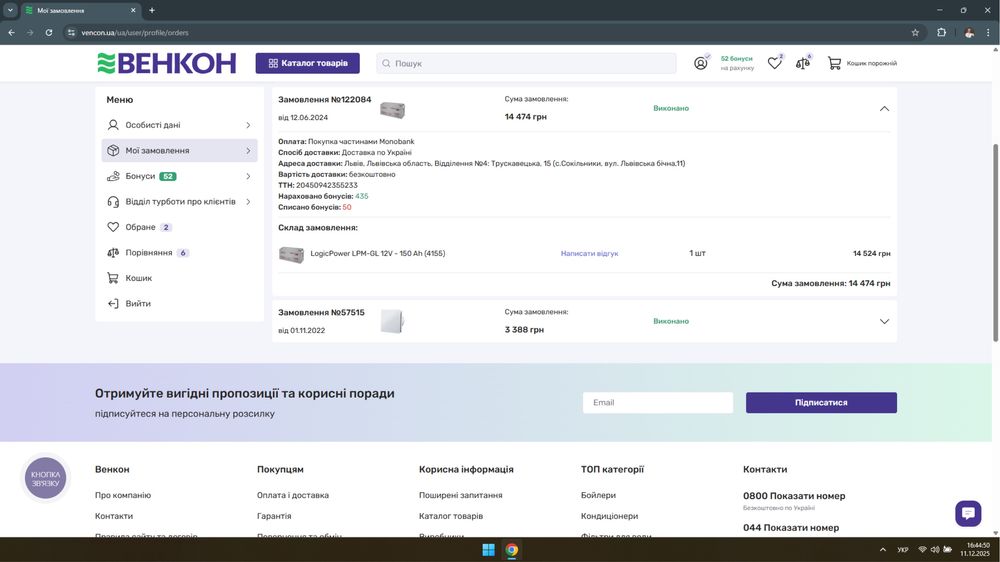Viewport: 1000px width, 562px height.
Task: Click order №122084 battery thumbnail
Action: 392,109
